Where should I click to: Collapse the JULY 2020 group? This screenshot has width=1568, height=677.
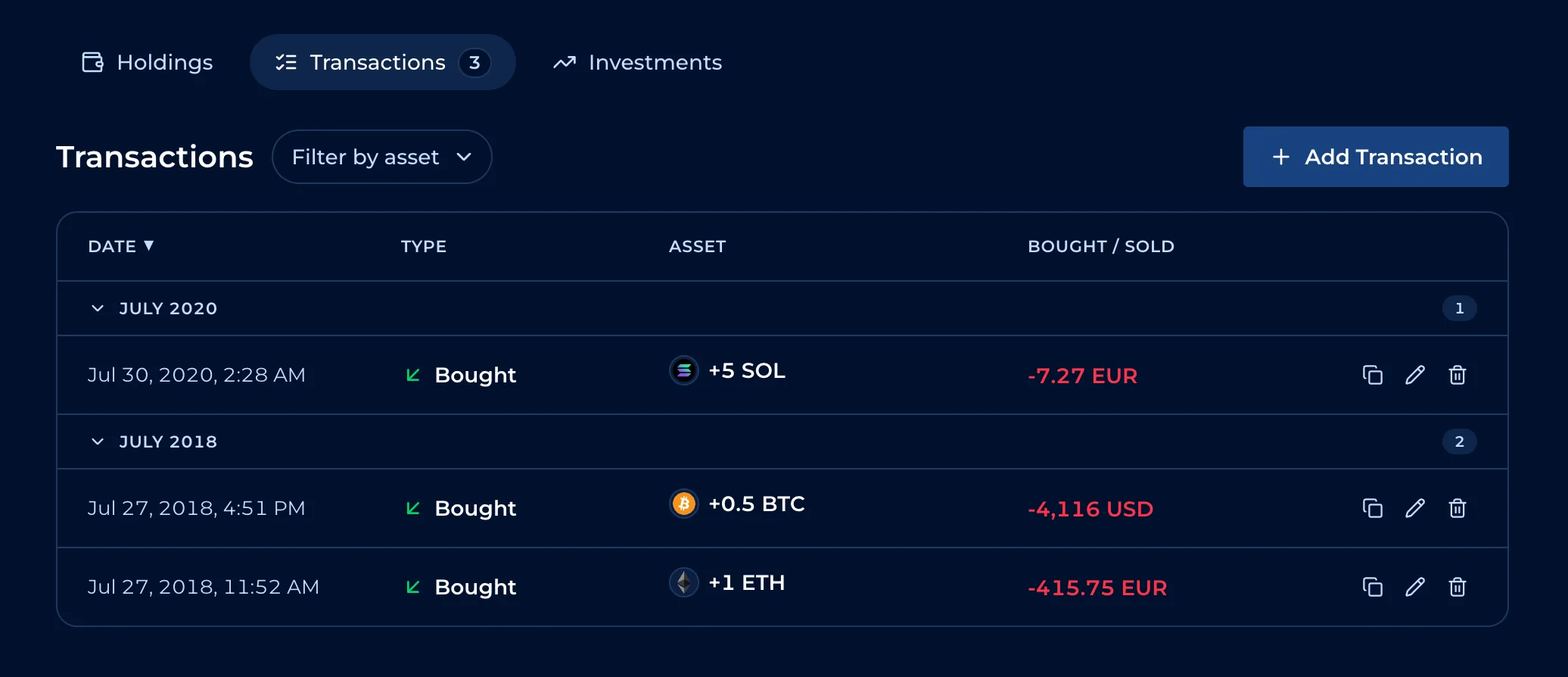(x=98, y=308)
